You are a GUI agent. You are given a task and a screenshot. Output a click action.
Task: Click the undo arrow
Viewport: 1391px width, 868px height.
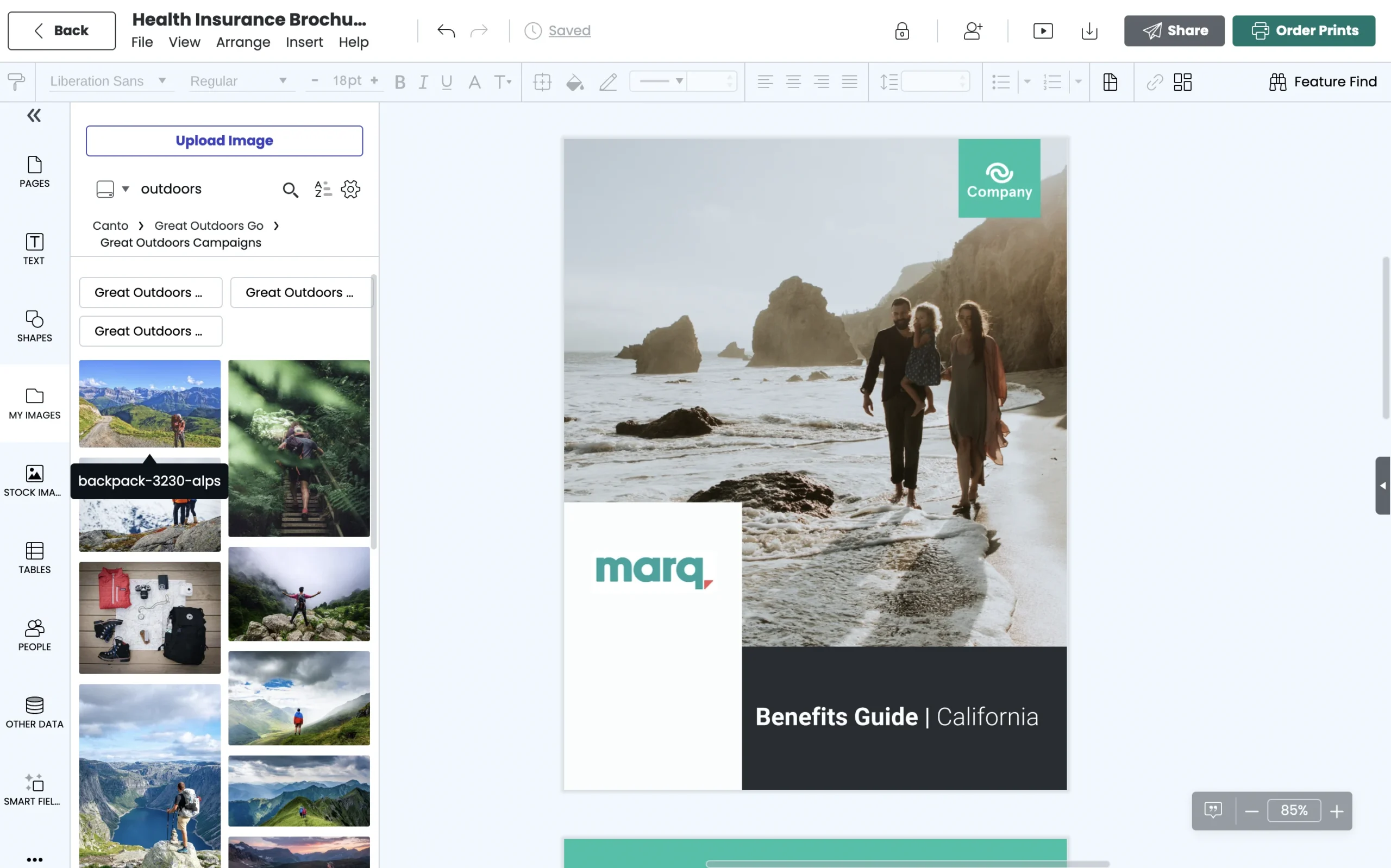pyautogui.click(x=446, y=31)
